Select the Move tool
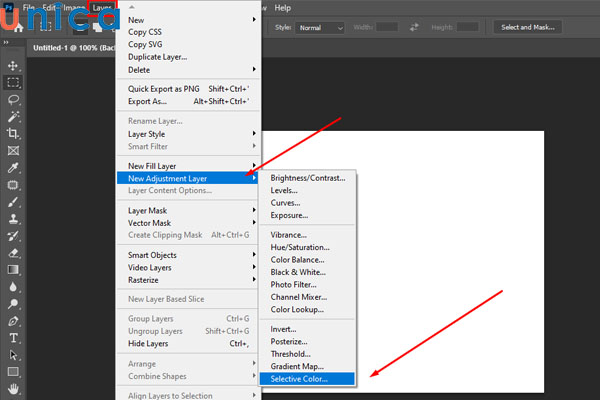Image resolution: width=600 pixels, height=400 pixels. point(14,65)
